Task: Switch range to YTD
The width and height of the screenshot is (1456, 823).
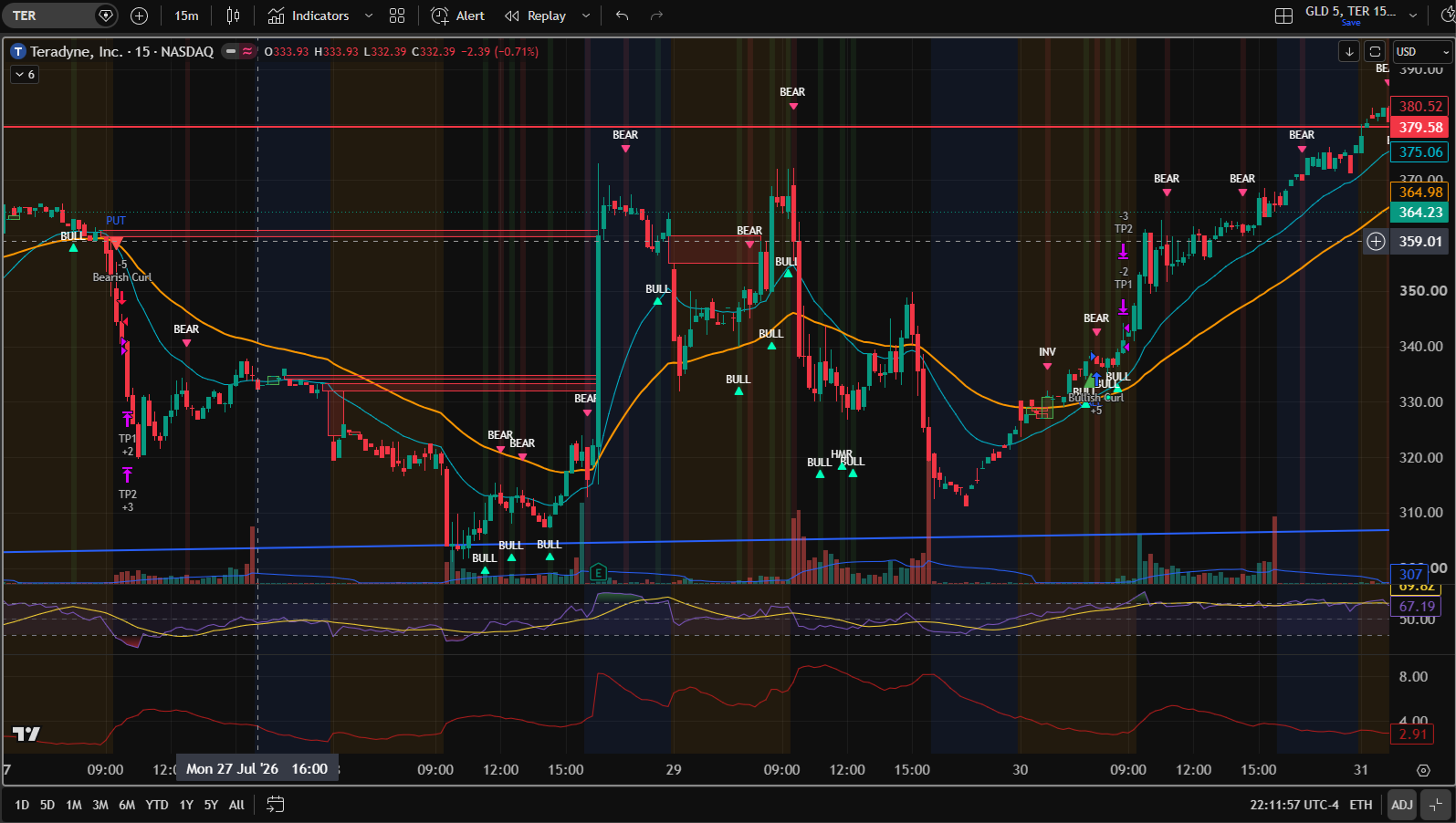Action: click(157, 805)
